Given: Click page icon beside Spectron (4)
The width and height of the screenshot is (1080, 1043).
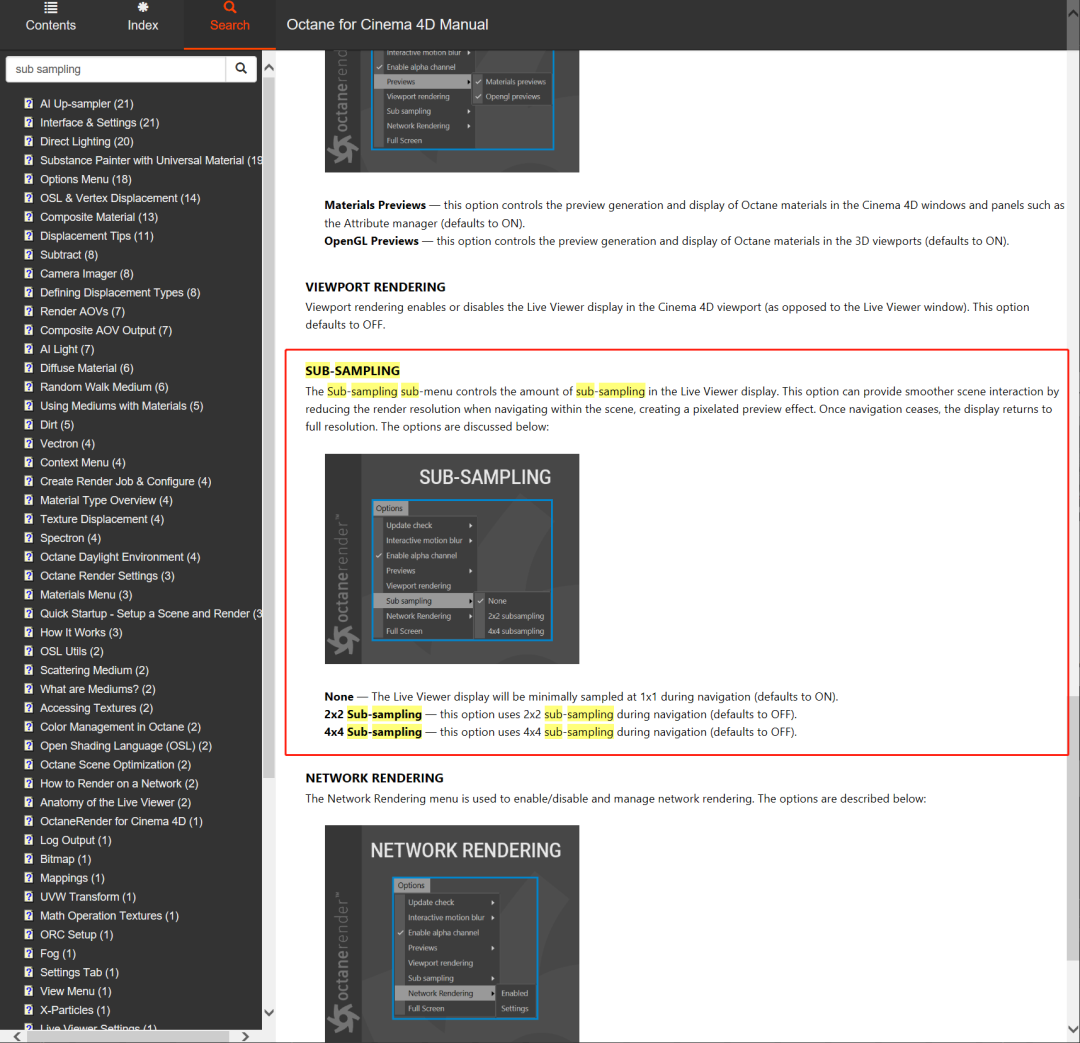Looking at the screenshot, I should (29, 537).
